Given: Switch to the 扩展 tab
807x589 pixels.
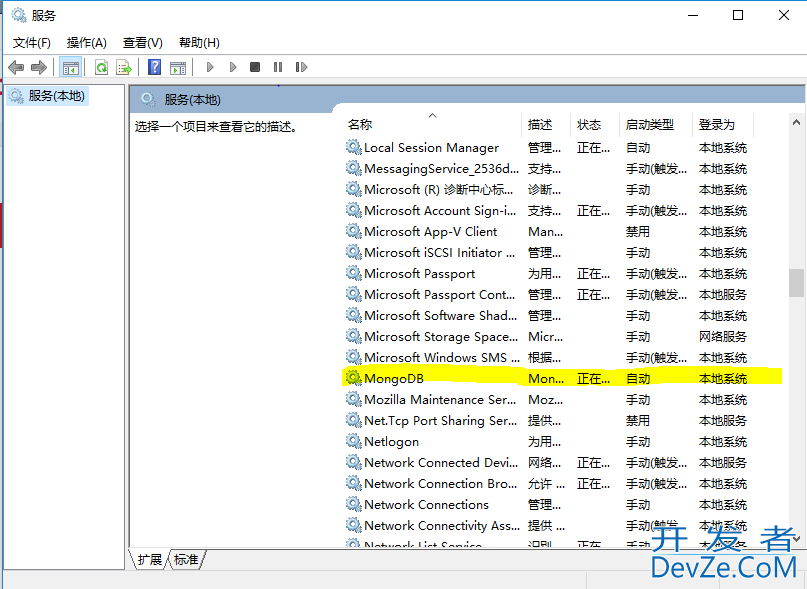Looking at the screenshot, I should coord(150,560).
